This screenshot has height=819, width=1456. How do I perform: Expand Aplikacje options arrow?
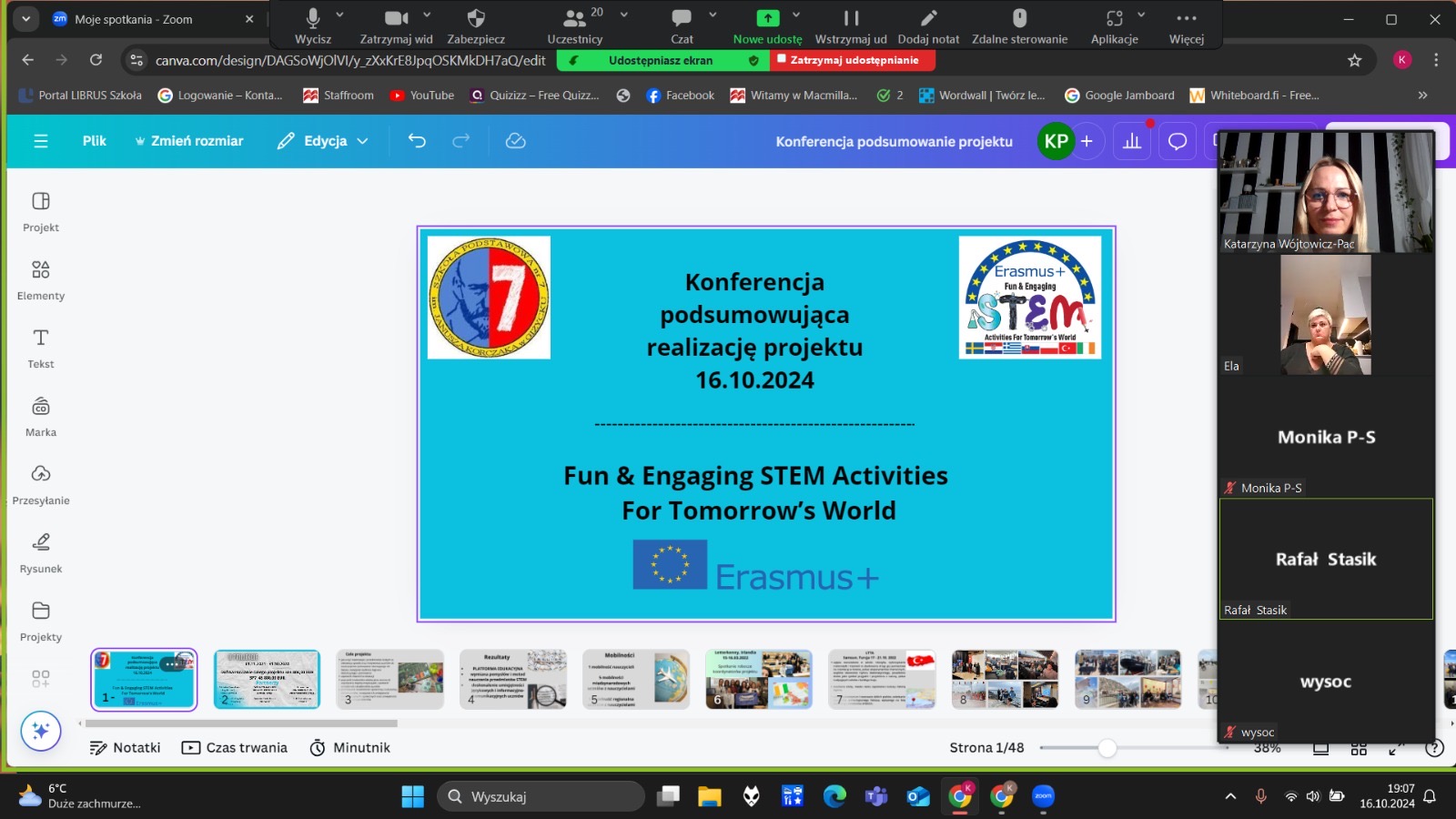pyautogui.click(x=1141, y=15)
